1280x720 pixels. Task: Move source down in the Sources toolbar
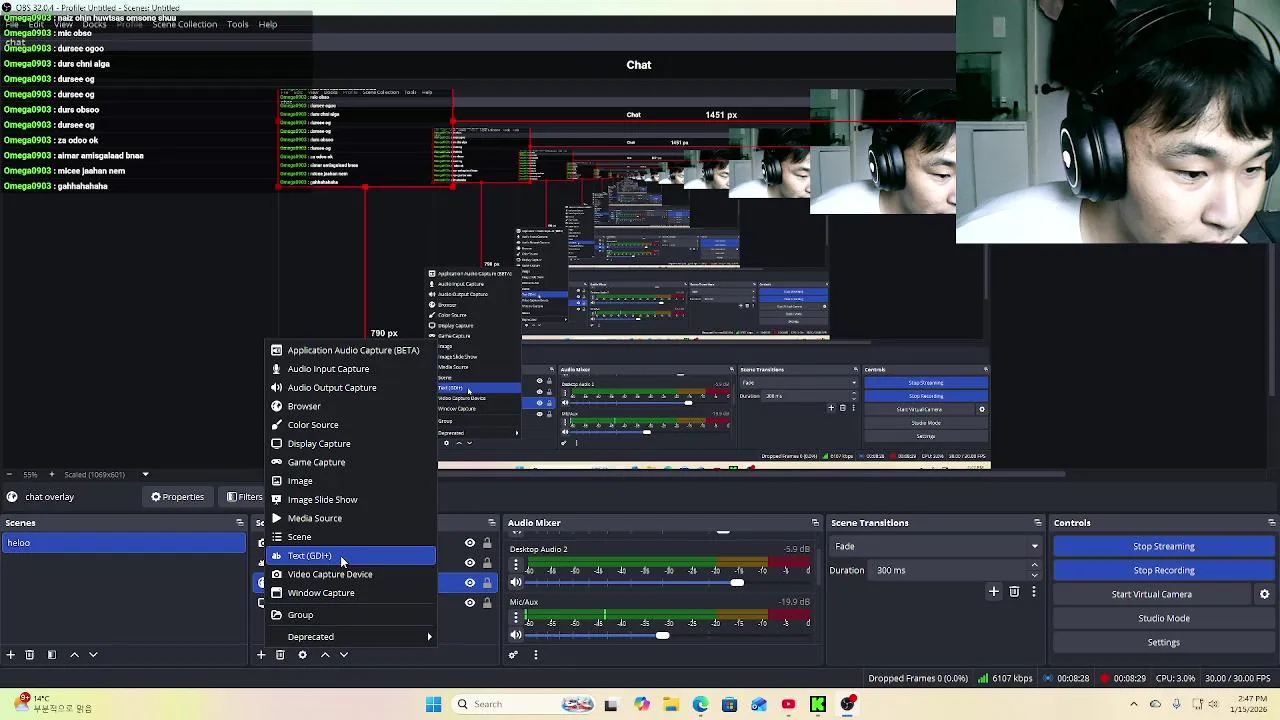tap(344, 655)
